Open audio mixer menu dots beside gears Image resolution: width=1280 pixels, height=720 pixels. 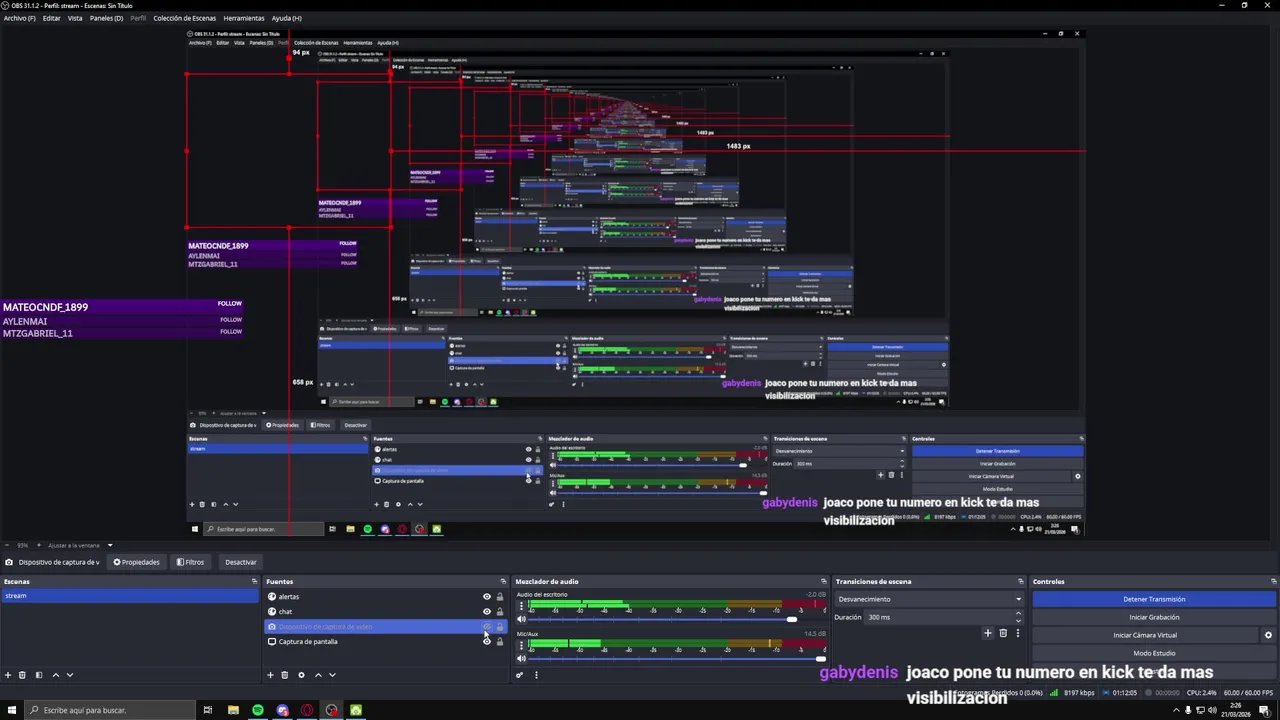[536, 675]
